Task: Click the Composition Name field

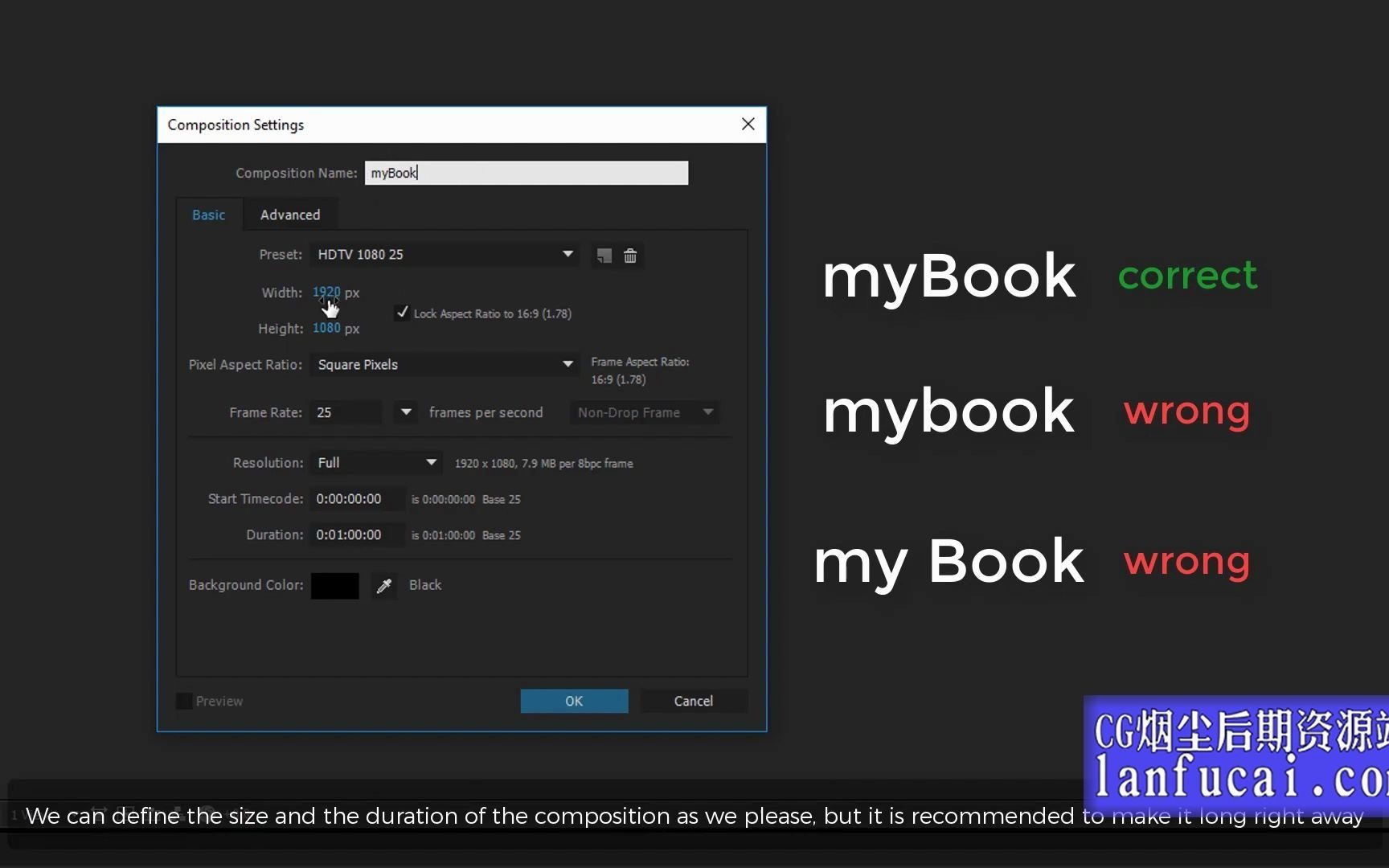Action: point(527,173)
